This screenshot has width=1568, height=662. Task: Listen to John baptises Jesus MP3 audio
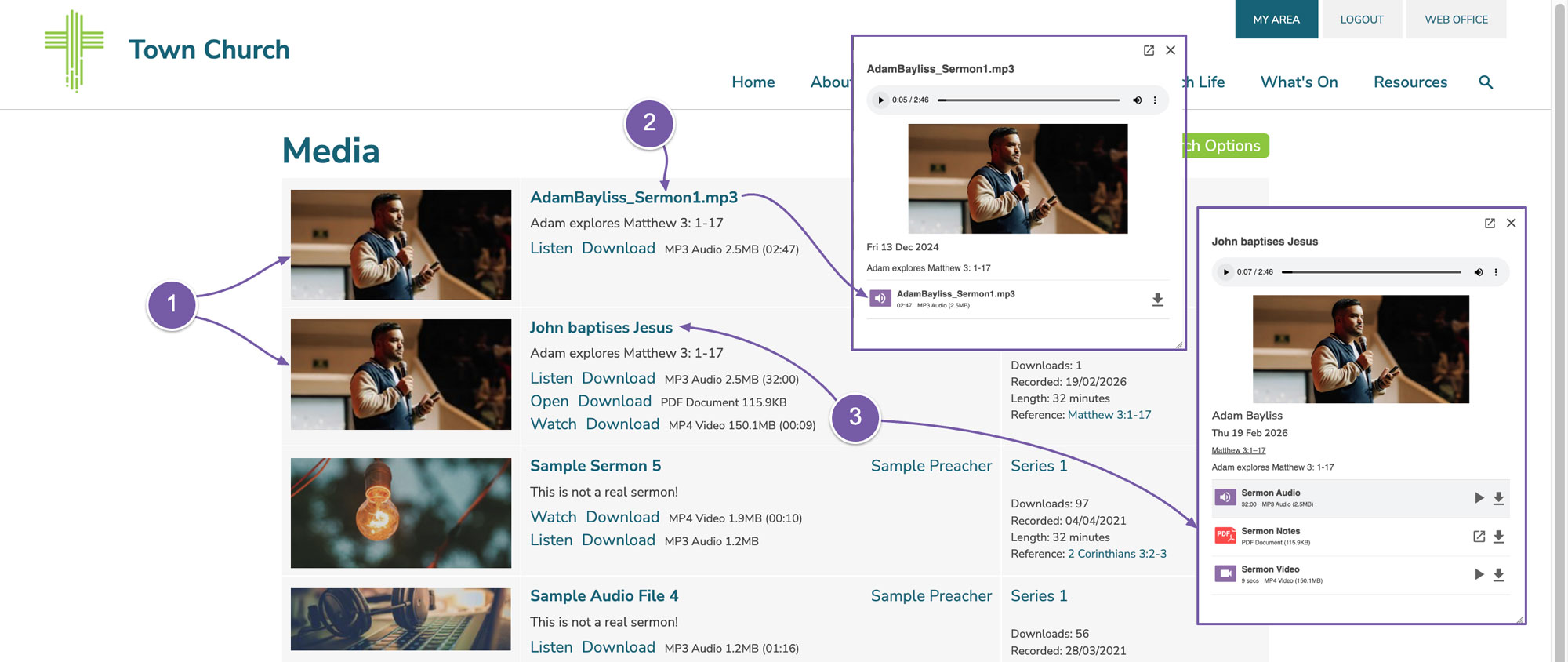pyautogui.click(x=551, y=378)
